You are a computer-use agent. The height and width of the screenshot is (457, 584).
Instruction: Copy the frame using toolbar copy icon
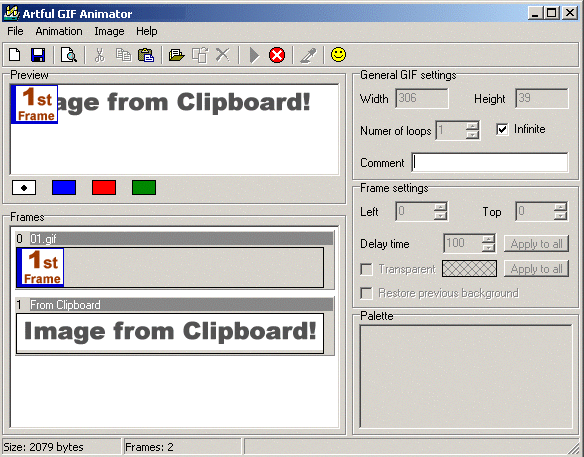123,55
